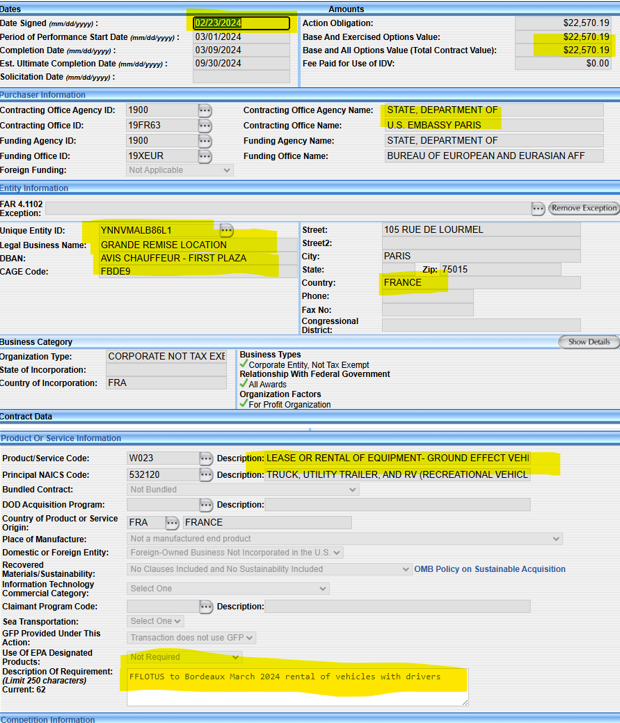
Task: Click Competition Information section header
Action: click(x=47, y=719)
